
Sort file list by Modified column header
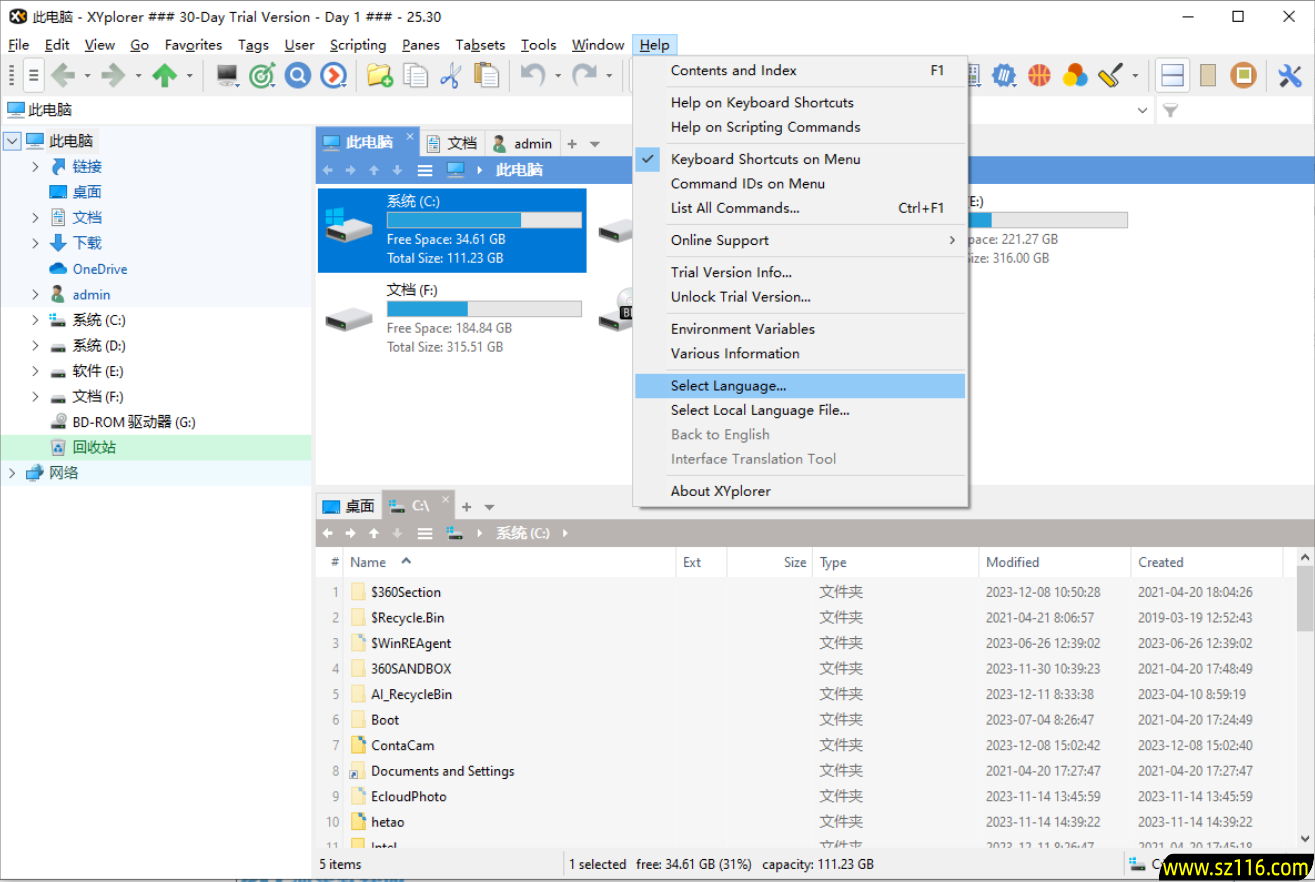[x=1012, y=562]
